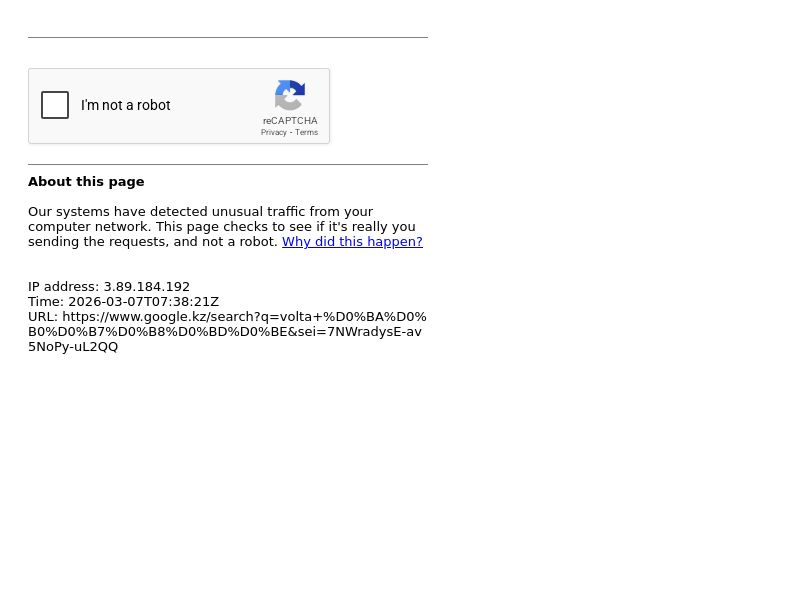Check the "I'm not a robot" checkbox
Screen dimensions: 800x600
coord(55,105)
